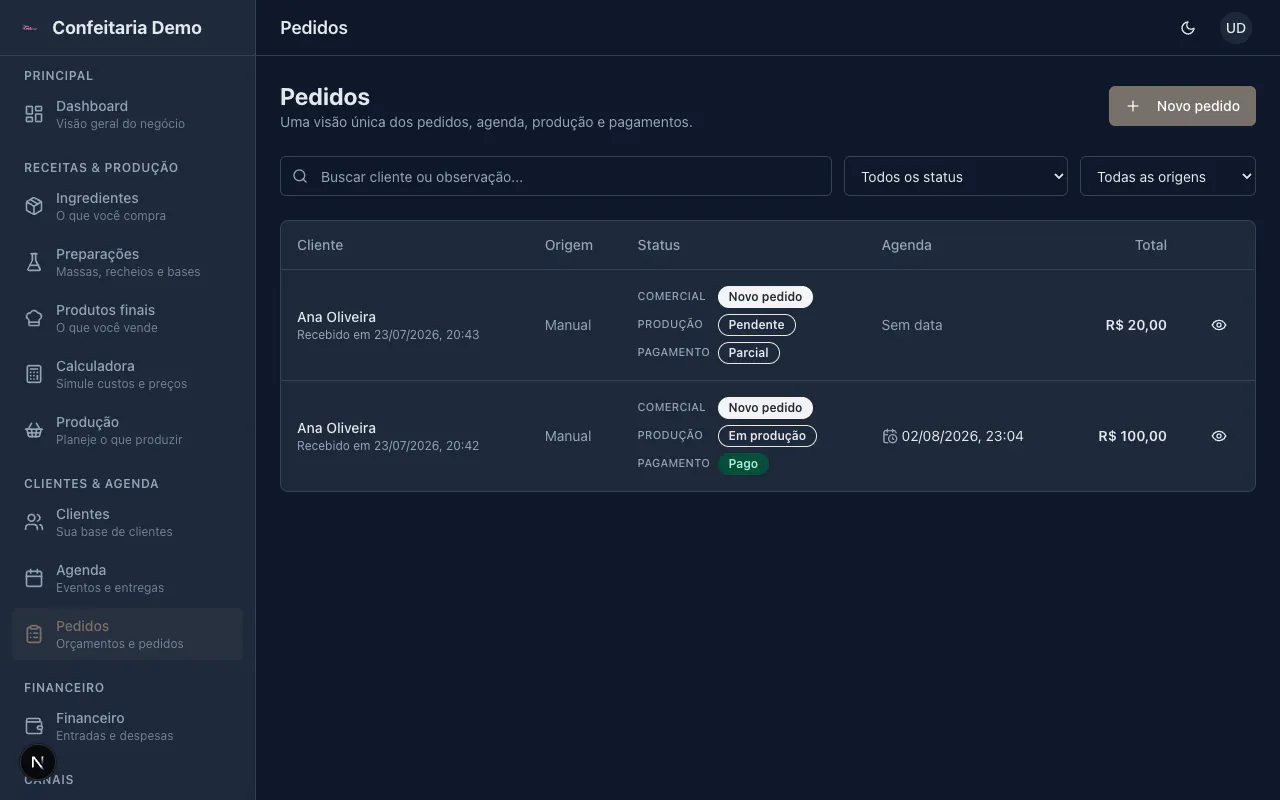Viewport: 1280px width, 800px height.
Task: Click the Origem column header
Action: pos(569,245)
